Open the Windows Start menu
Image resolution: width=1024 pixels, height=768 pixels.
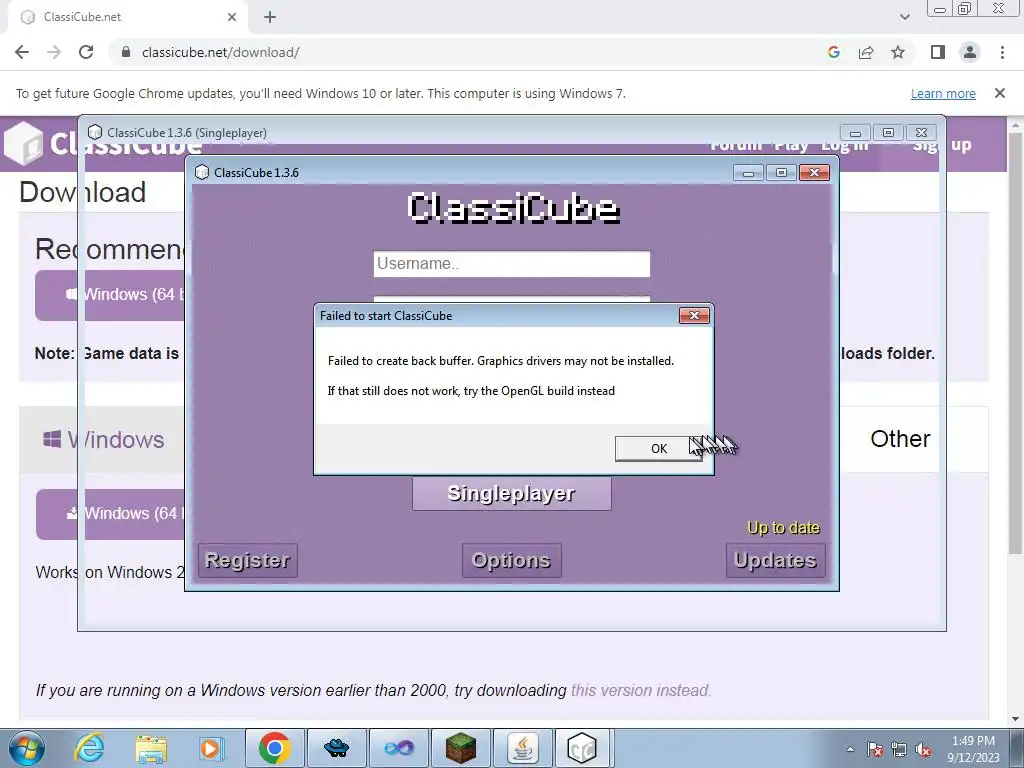[x=27, y=748]
